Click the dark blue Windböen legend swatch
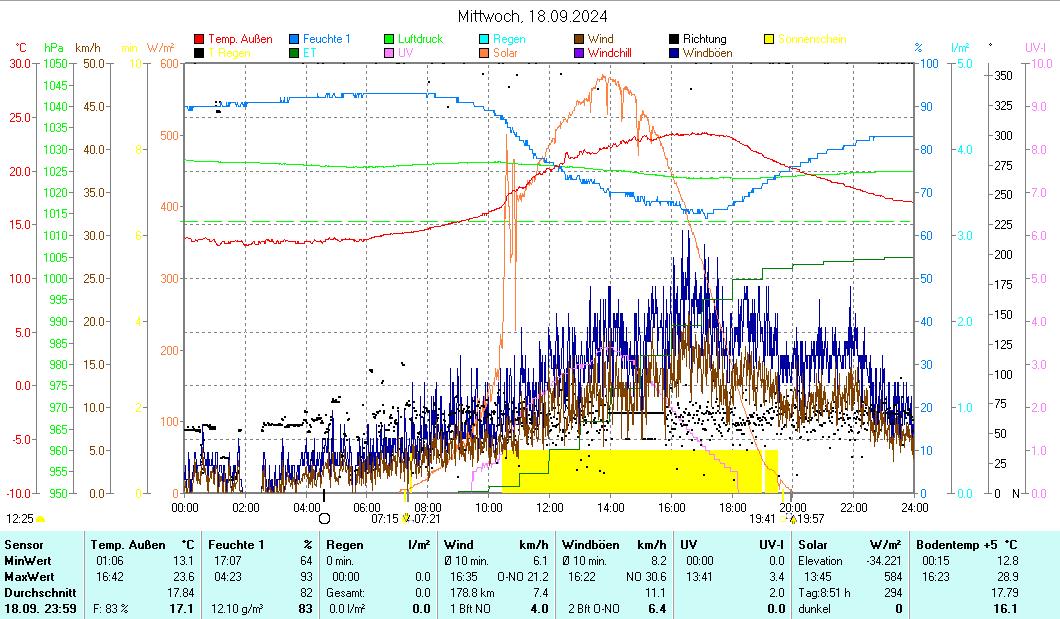Viewport: 1060px width, 619px height. pos(674,53)
